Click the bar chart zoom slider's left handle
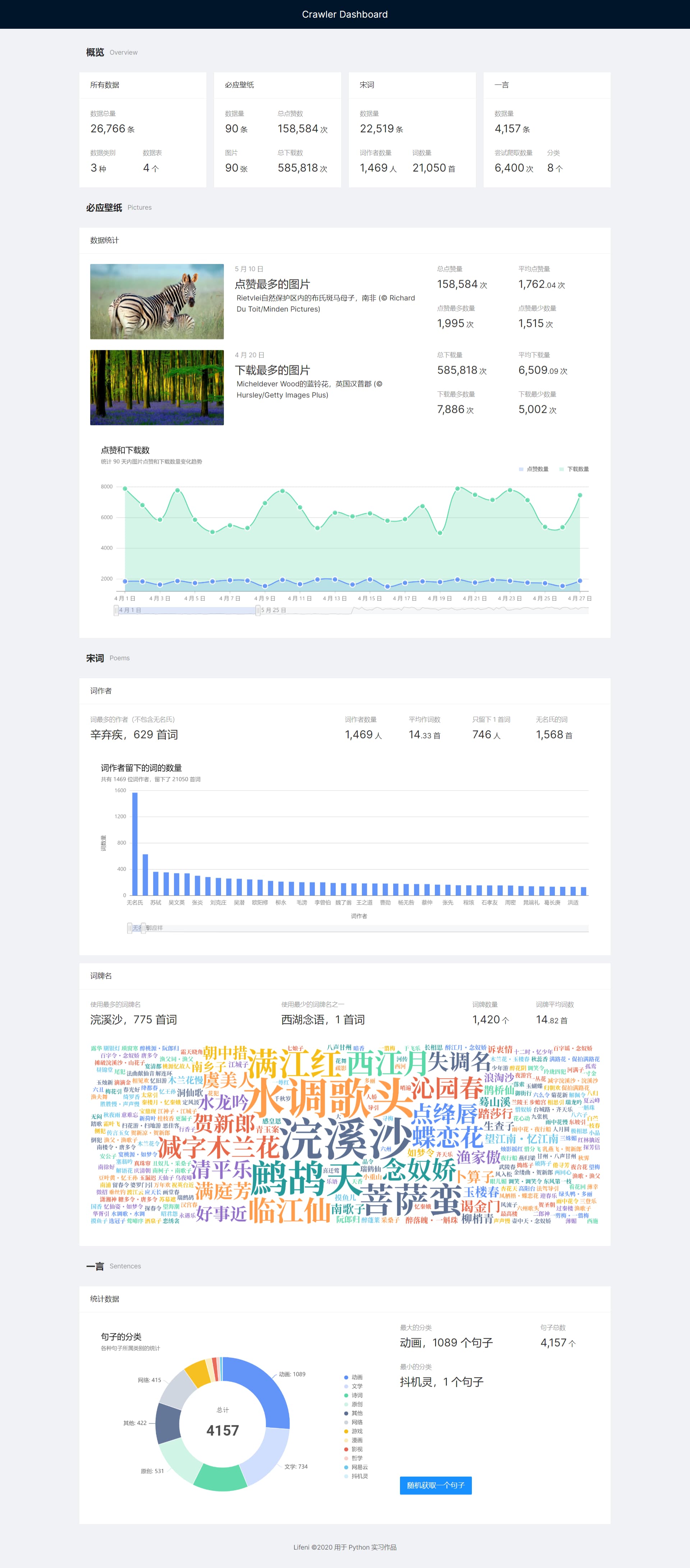The width and height of the screenshot is (690, 1568). [129, 927]
